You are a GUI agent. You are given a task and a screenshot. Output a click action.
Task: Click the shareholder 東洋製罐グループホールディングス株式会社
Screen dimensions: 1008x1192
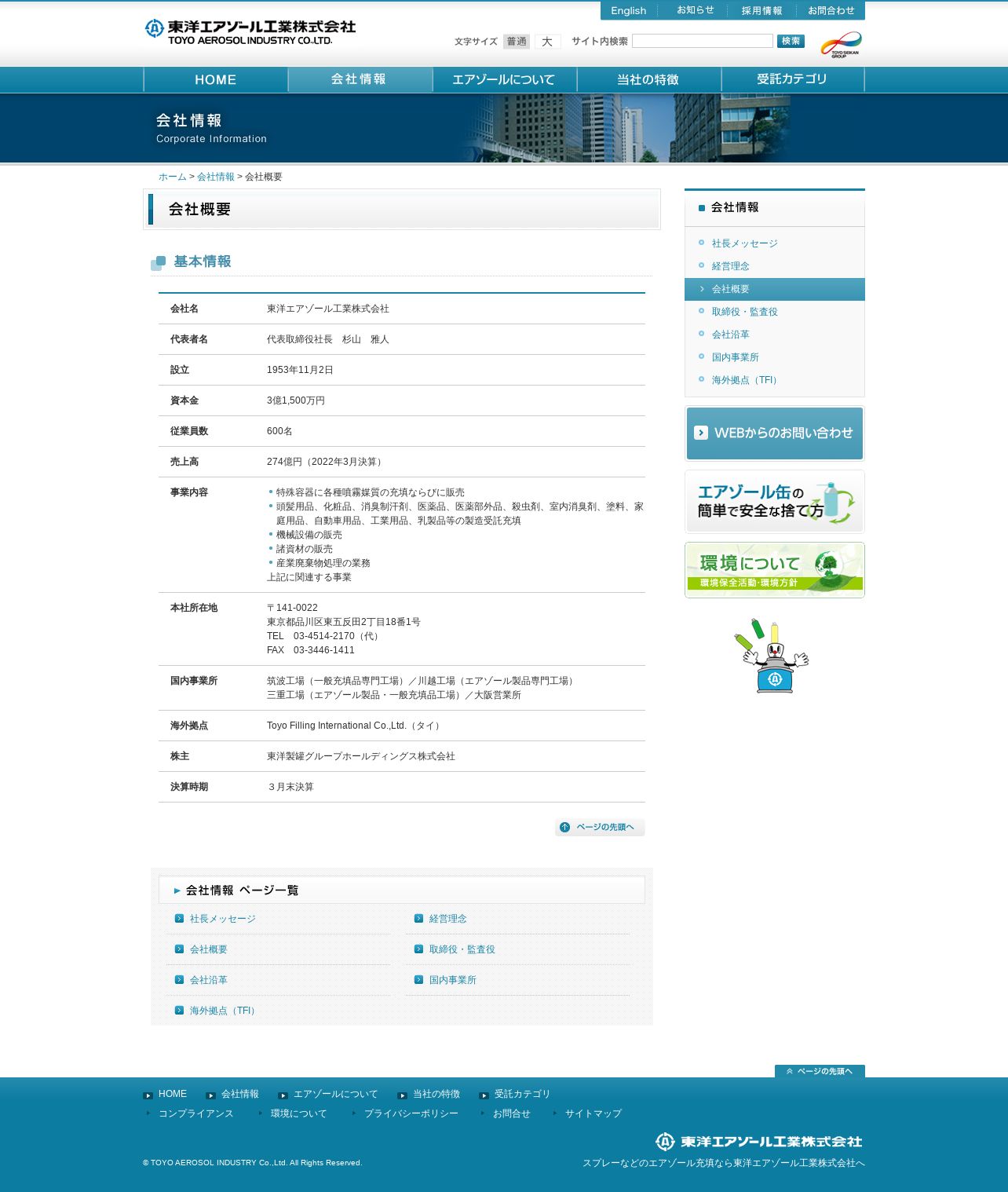(361, 756)
